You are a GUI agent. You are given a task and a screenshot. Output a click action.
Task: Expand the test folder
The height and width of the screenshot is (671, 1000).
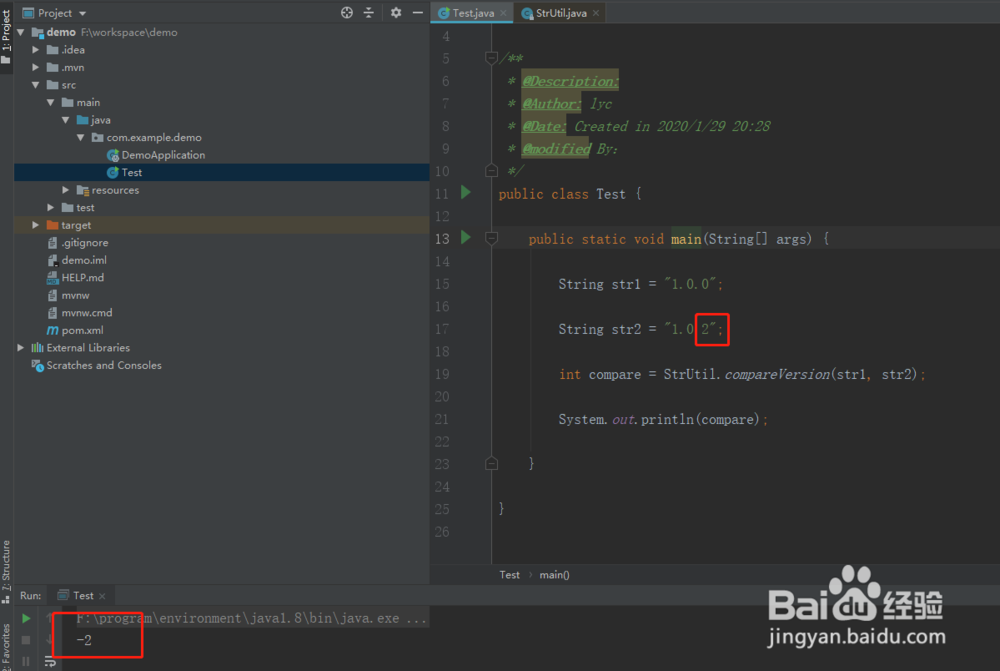tap(50, 207)
